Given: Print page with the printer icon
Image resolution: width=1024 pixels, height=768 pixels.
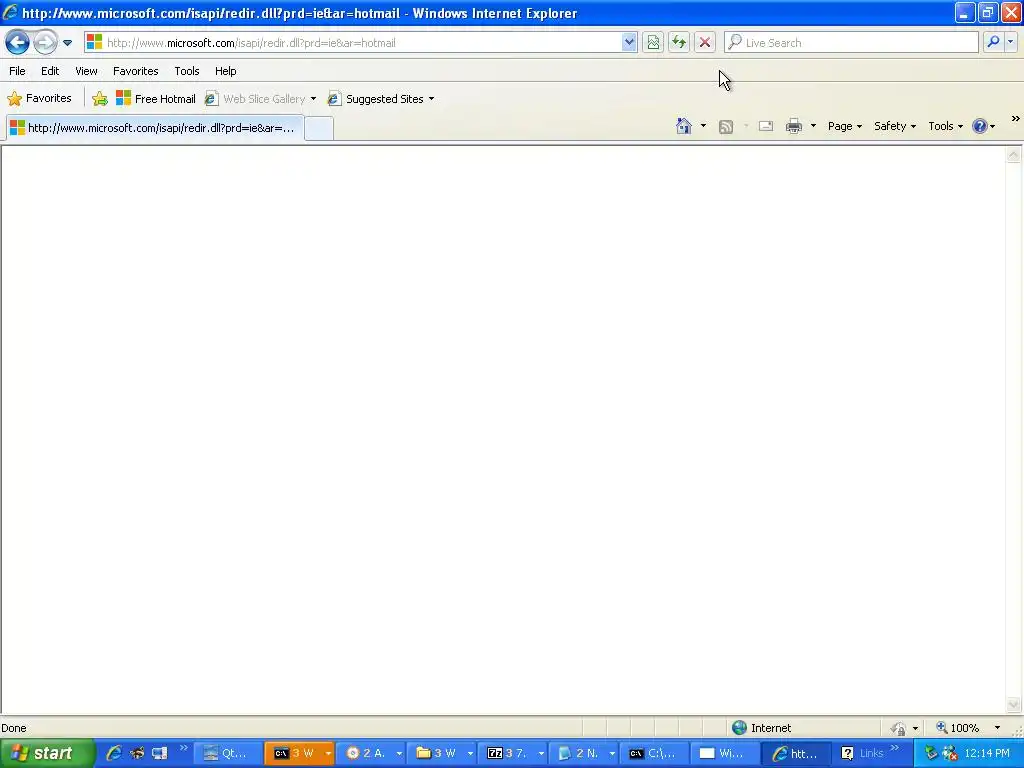Looking at the screenshot, I should coord(793,126).
